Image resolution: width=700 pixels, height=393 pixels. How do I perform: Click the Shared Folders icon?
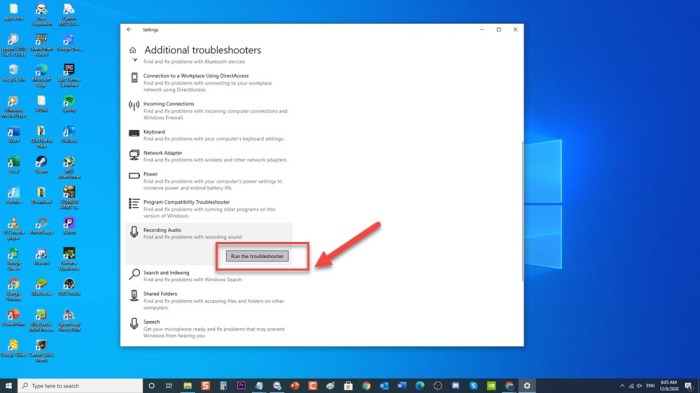point(134,295)
